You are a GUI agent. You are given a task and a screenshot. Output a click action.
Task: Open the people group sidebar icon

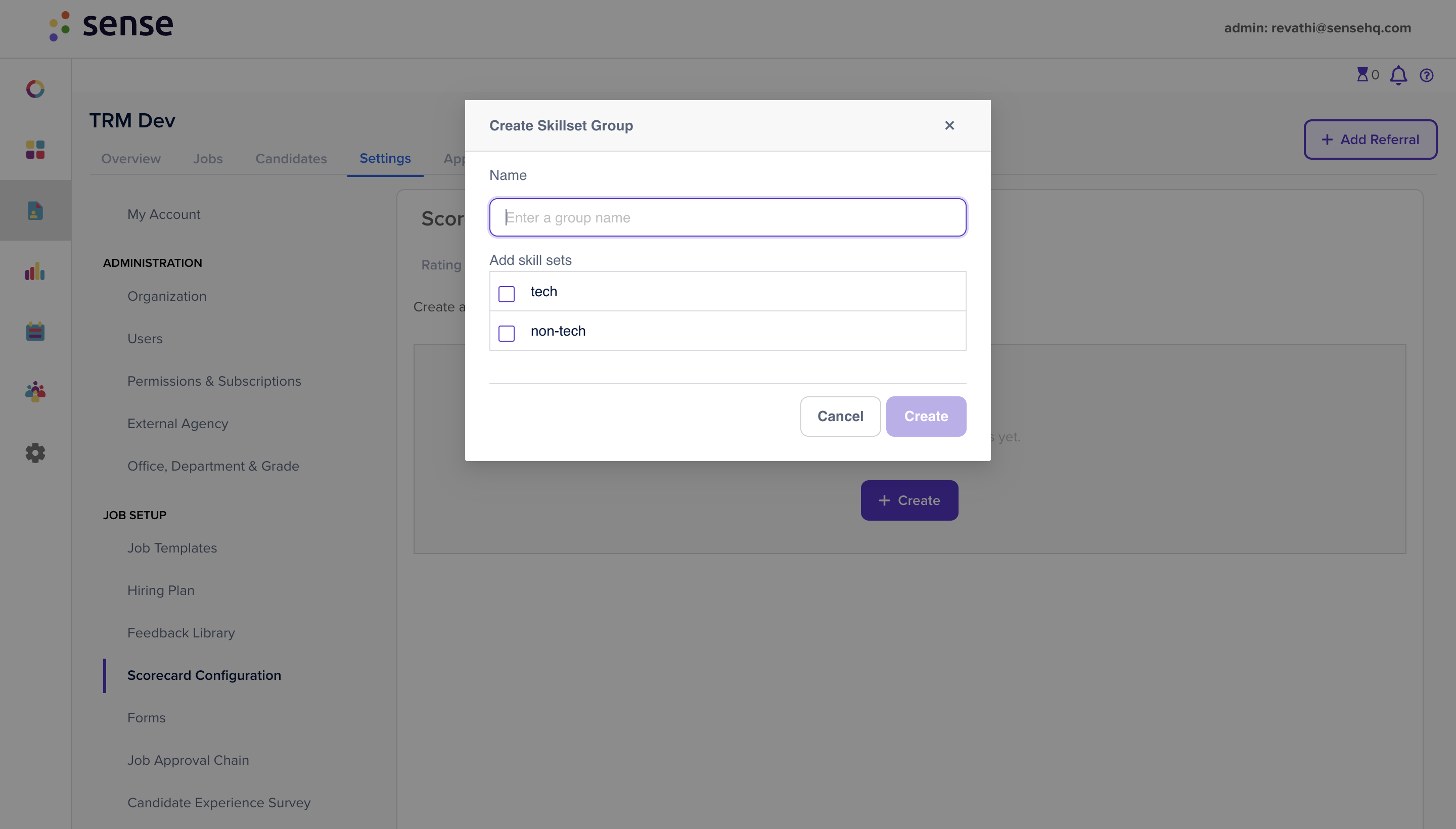(35, 392)
